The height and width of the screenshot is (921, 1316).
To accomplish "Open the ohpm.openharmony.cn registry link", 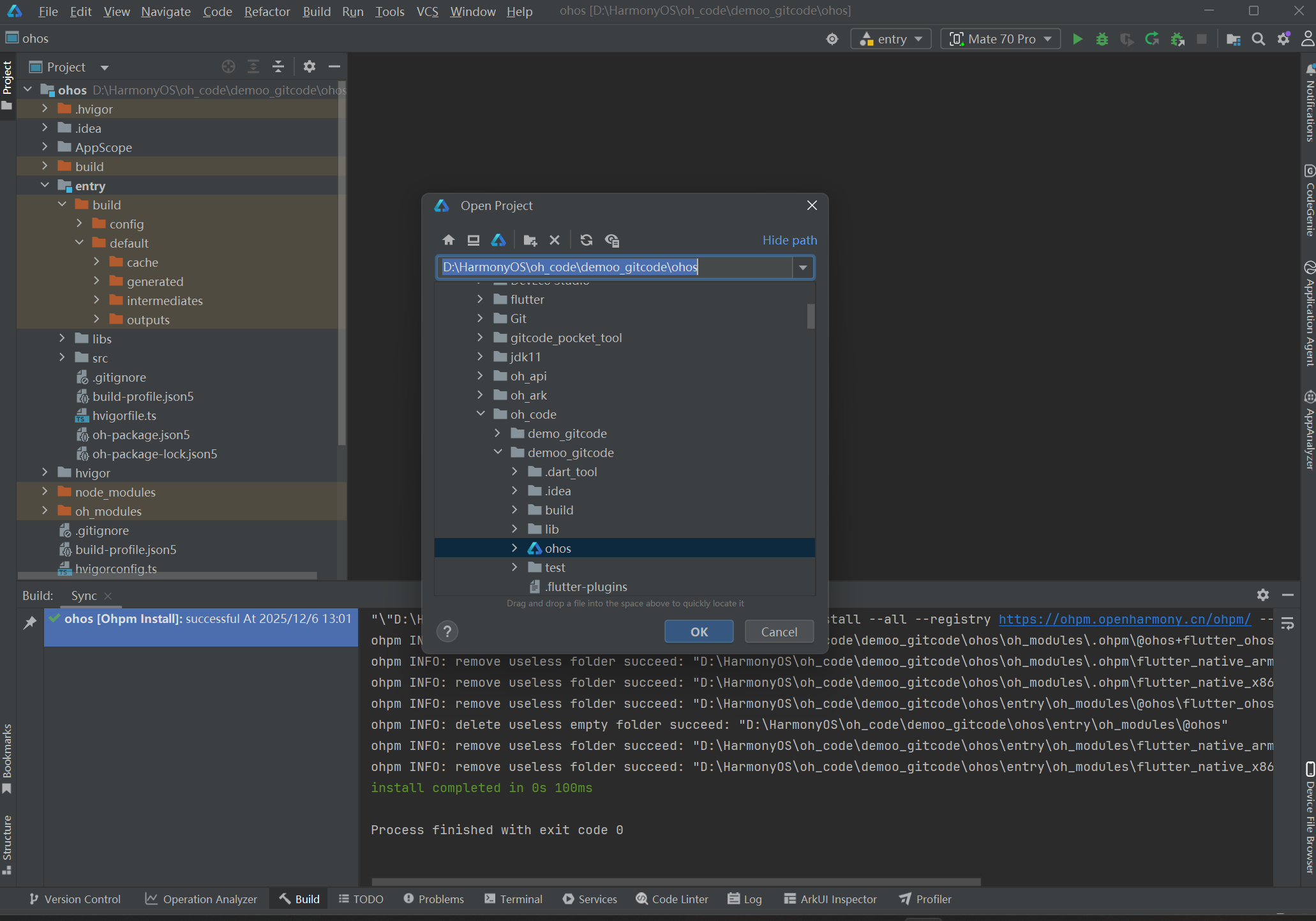I will click(1124, 619).
